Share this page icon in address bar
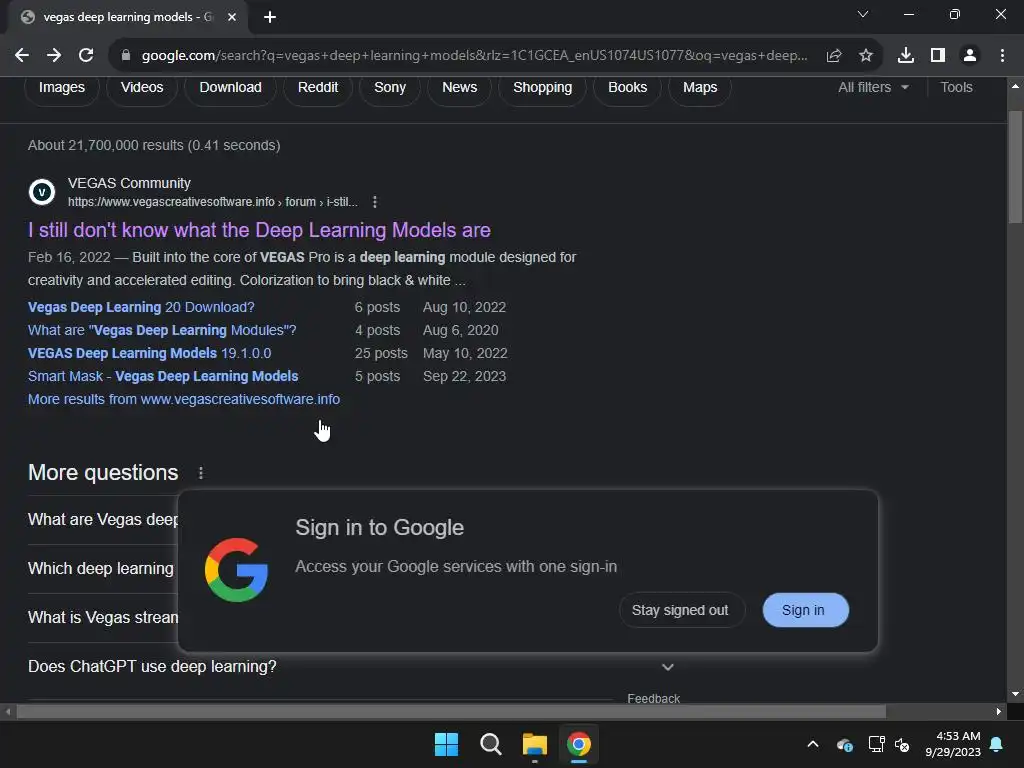 tap(833, 56)
